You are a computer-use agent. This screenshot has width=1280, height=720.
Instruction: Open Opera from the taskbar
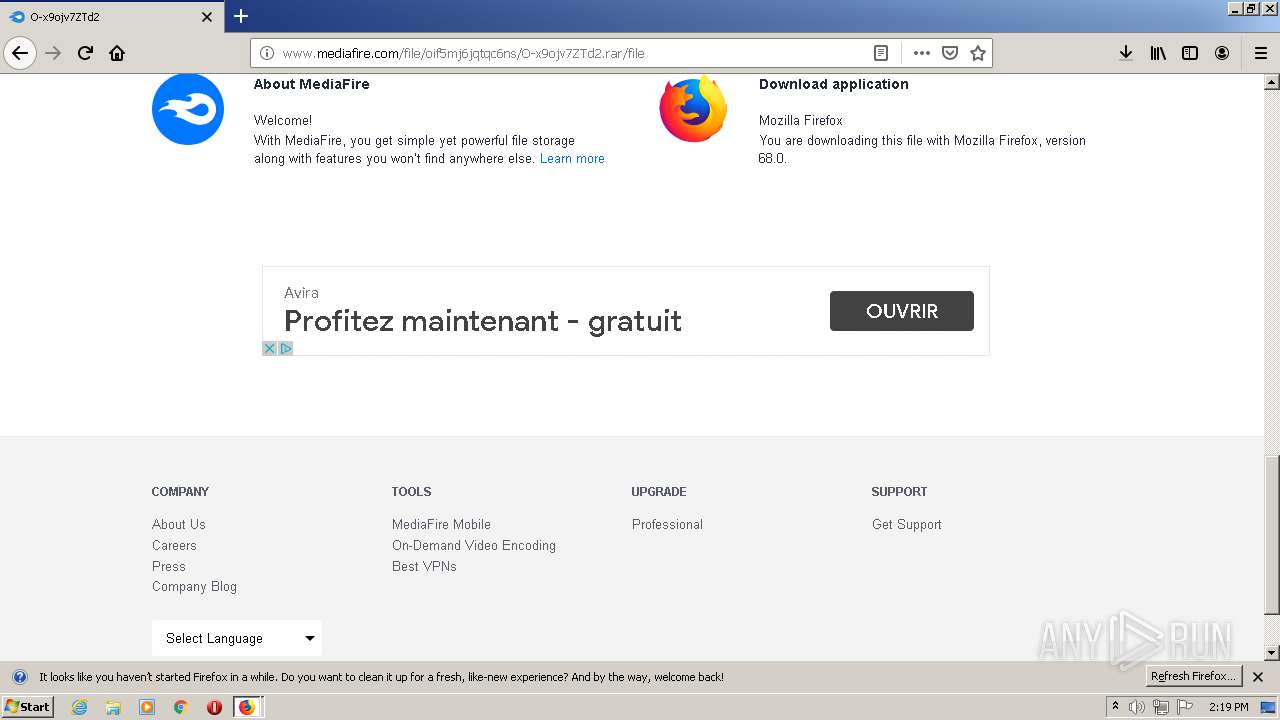214,707
